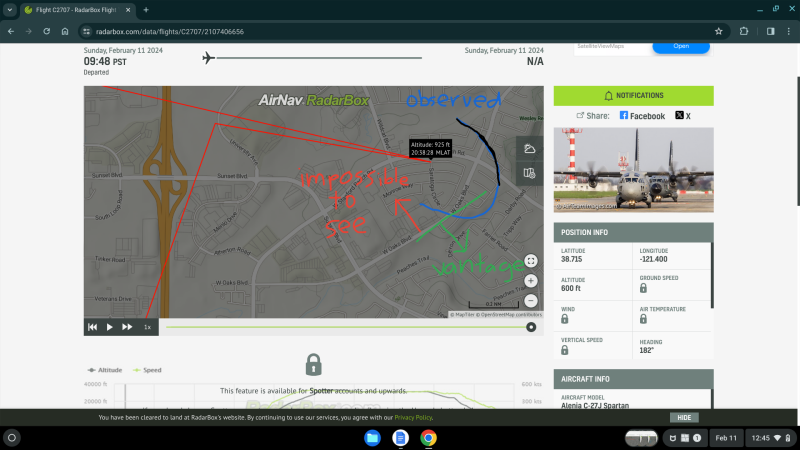Close the Flight C2707 tab
This screenshot has width=800, height=450.
(128, 10)
